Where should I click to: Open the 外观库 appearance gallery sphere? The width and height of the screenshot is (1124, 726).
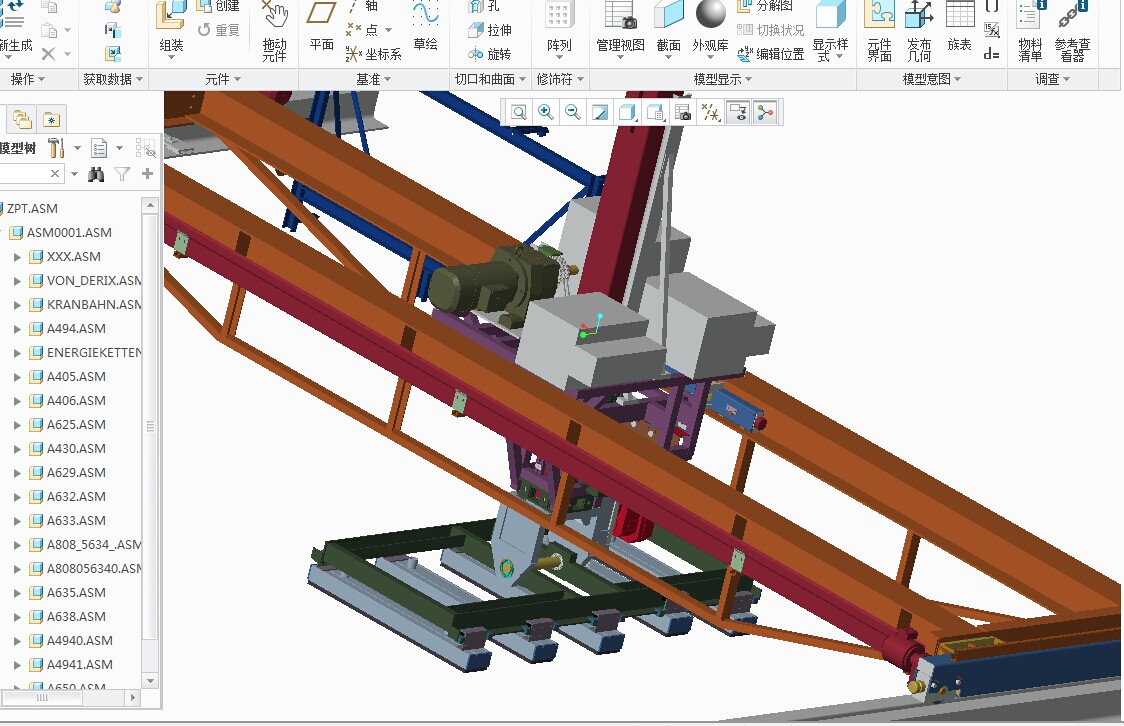710,15
